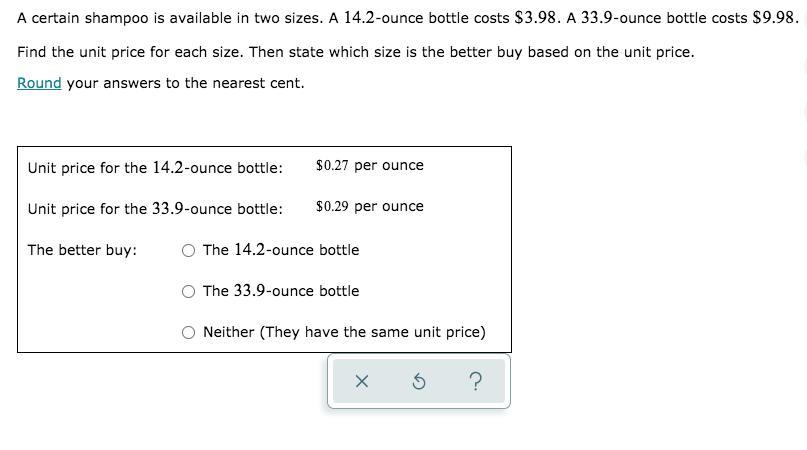Viewport: 807px width, 450px height.
Task: Click "per ounce" text beside $0.27
Action: click(388, 165)
